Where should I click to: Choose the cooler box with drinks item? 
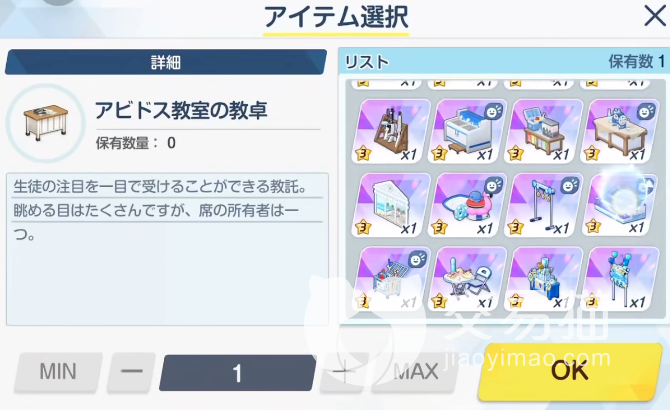click(x=543, y=131)
